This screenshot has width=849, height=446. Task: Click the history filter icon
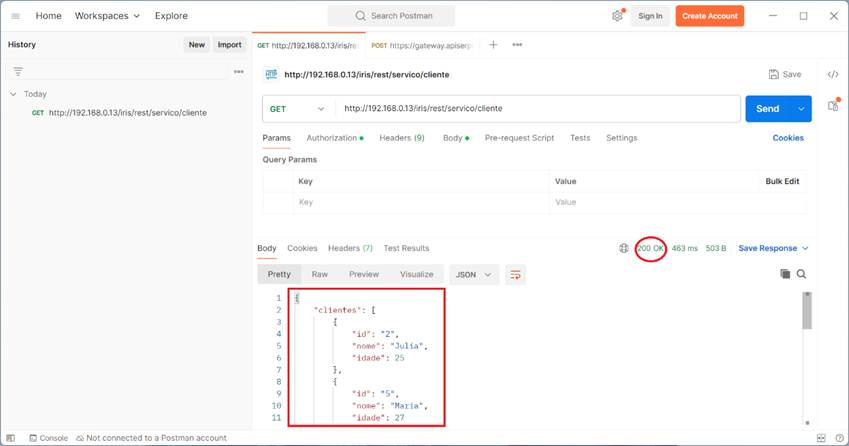(x=18, y=72)
